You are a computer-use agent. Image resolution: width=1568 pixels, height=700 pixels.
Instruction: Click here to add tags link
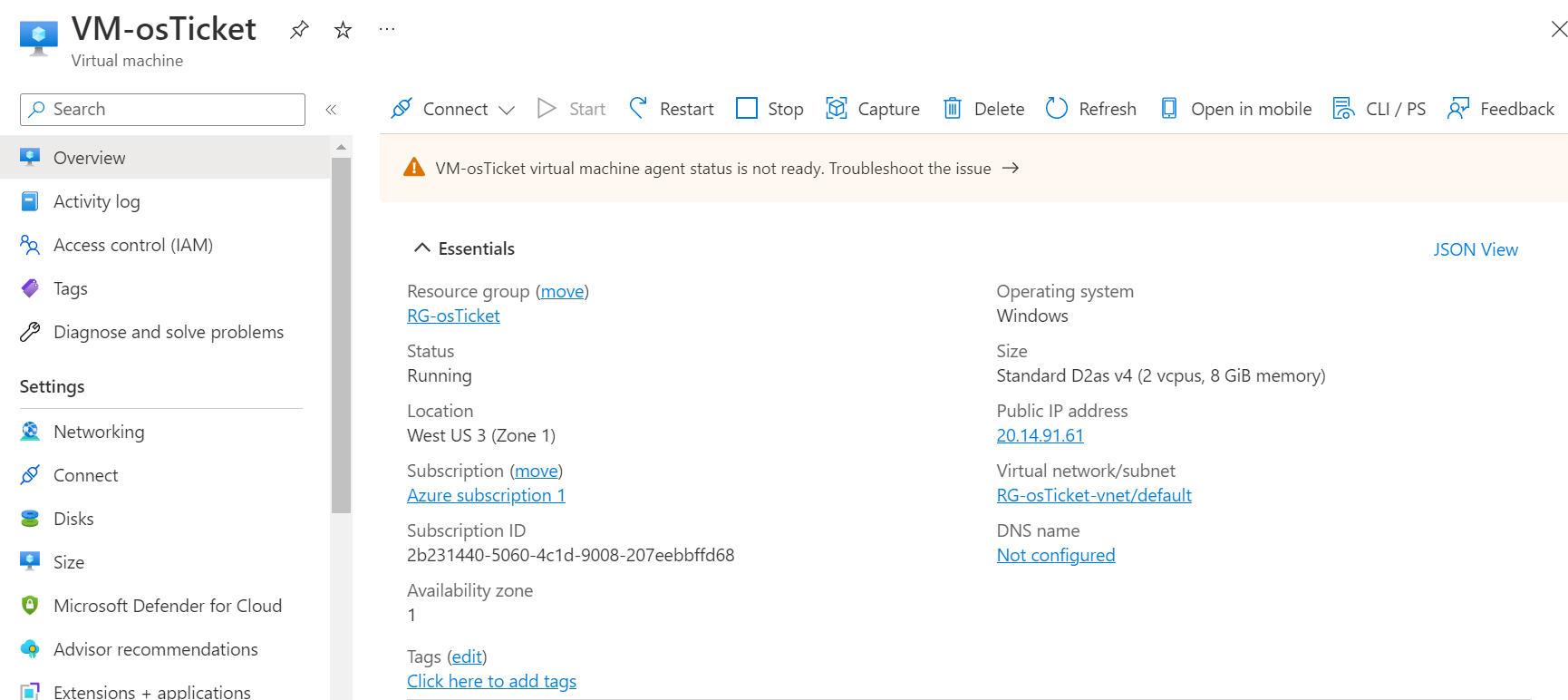point(491,681)
